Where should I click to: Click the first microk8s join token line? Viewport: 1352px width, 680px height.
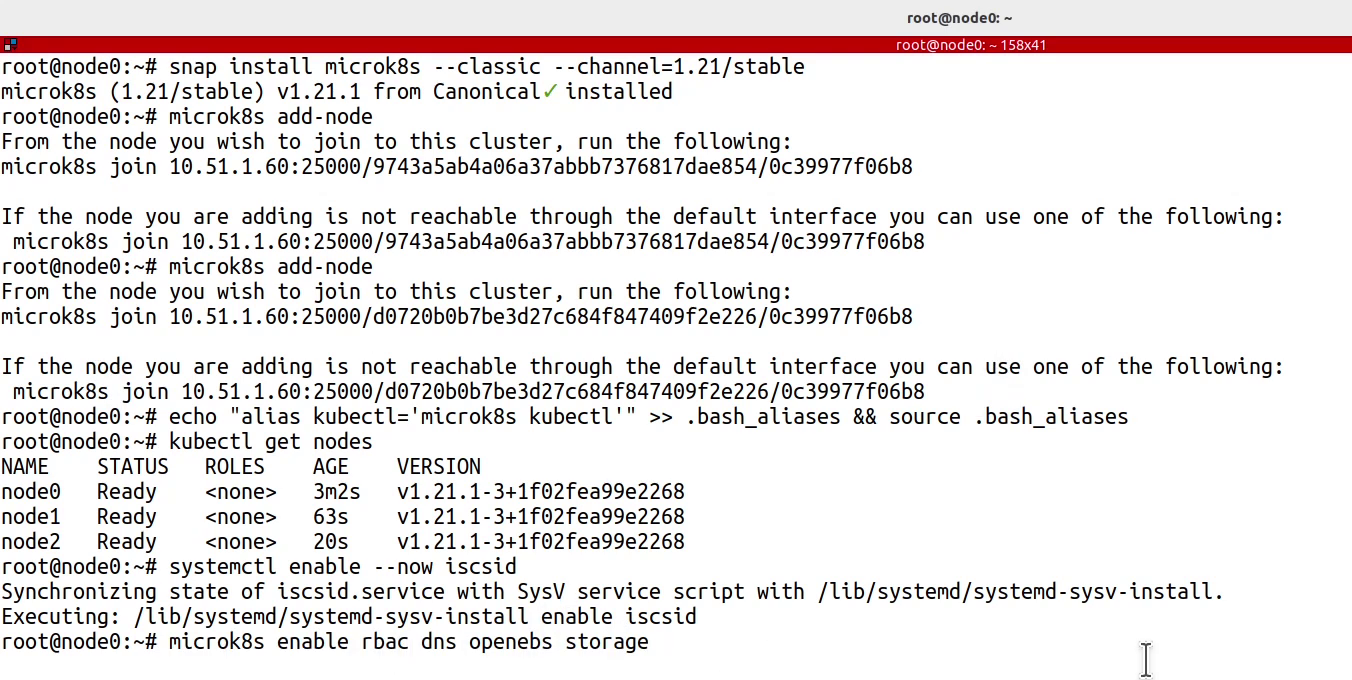coord(457,167)
